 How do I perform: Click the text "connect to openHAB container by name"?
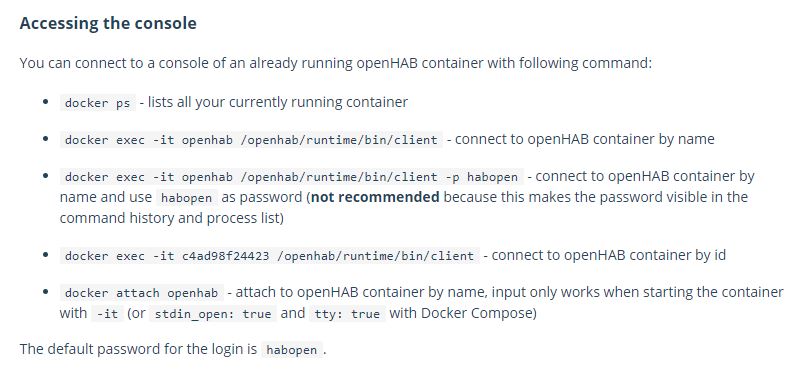585,139
